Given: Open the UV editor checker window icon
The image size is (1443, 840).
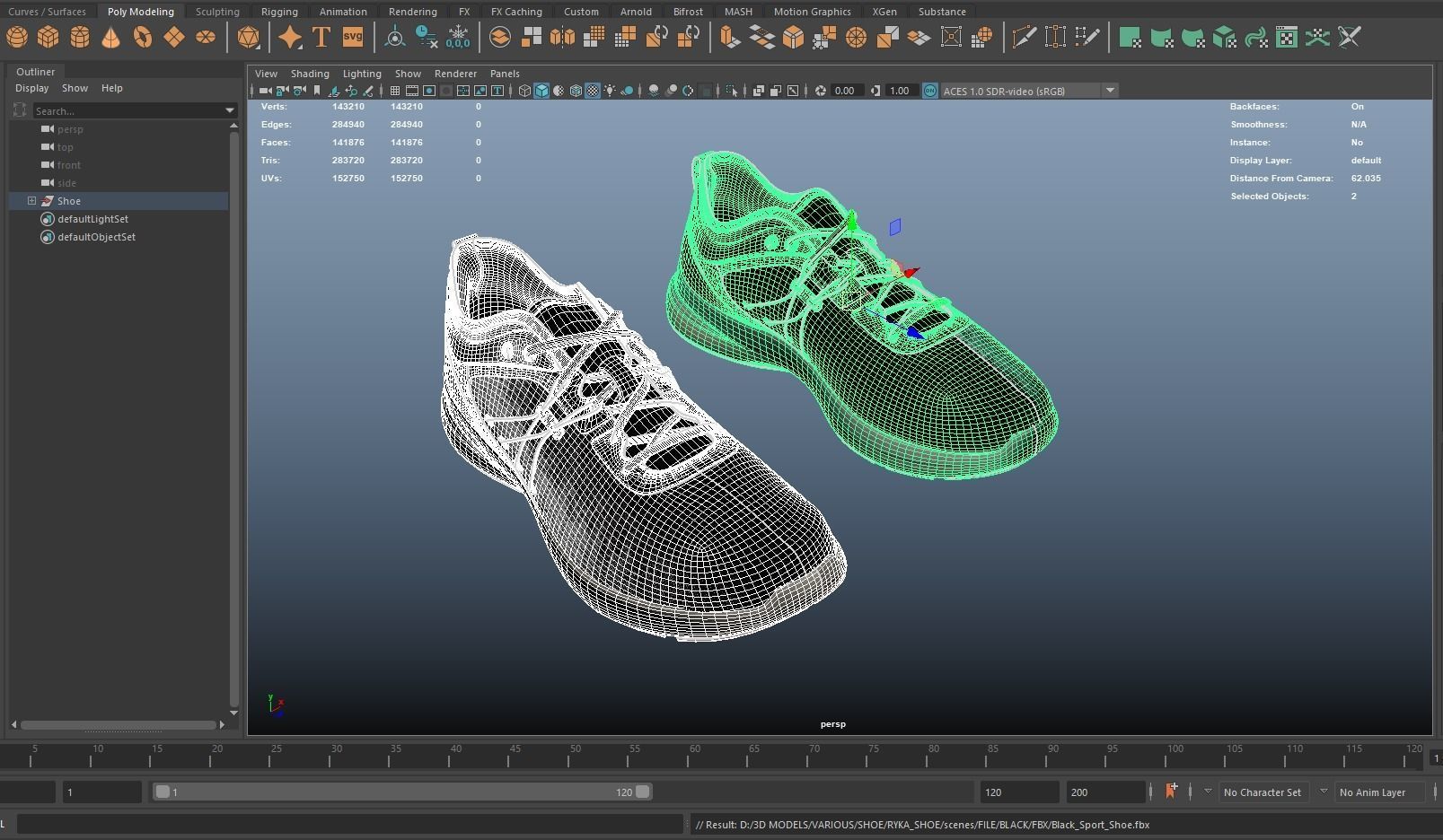Looking at the screenshot, I should pyautogui.click(x=1287, y=37).
